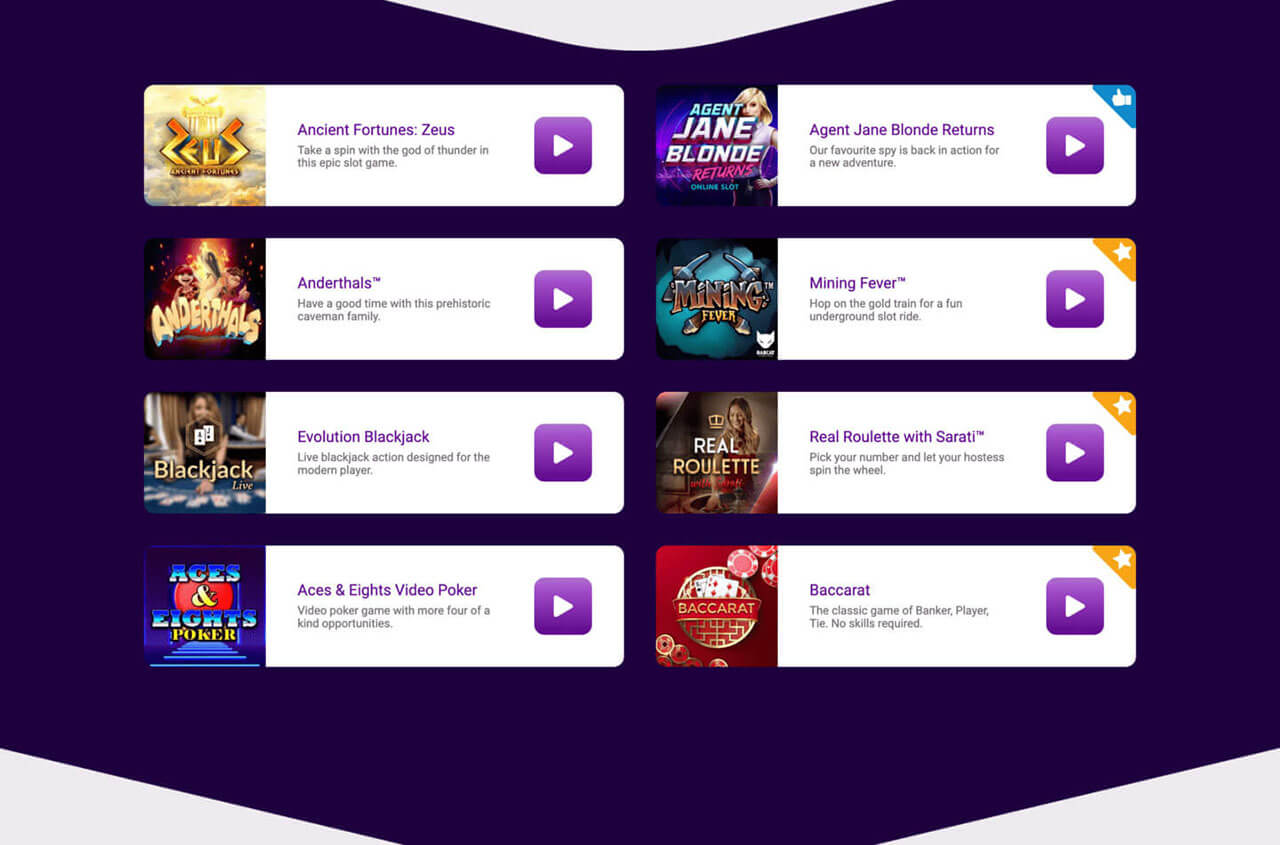Image resolution: width=1280 pixels, height=845 pixels.
Task: Follow the Baccarat title link
Action: [840, 590]
